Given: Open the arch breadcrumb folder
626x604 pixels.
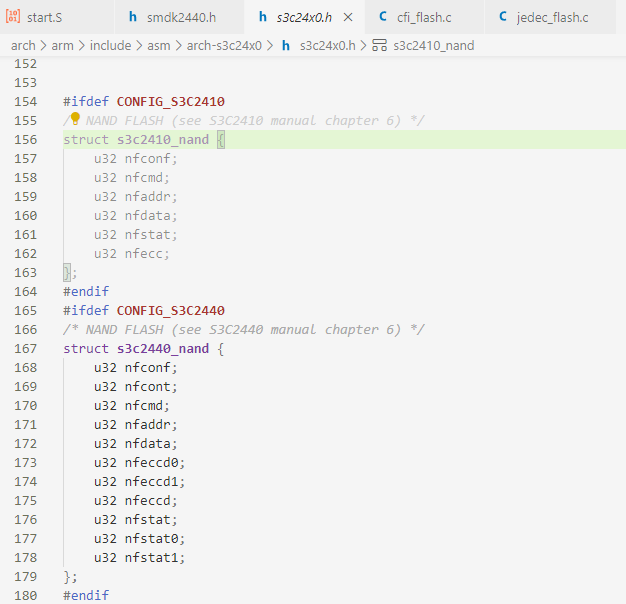Looking at the screenshot, I should 23,46.
